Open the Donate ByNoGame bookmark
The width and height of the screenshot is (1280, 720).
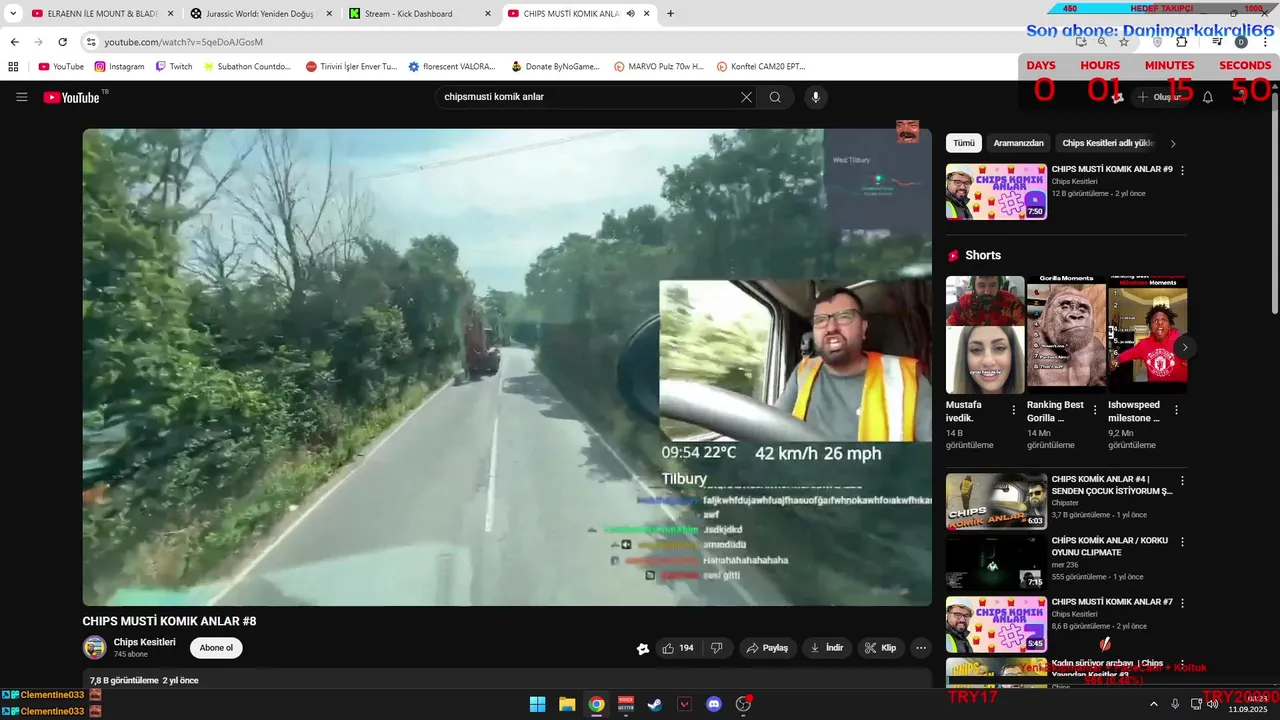point(555,67)
